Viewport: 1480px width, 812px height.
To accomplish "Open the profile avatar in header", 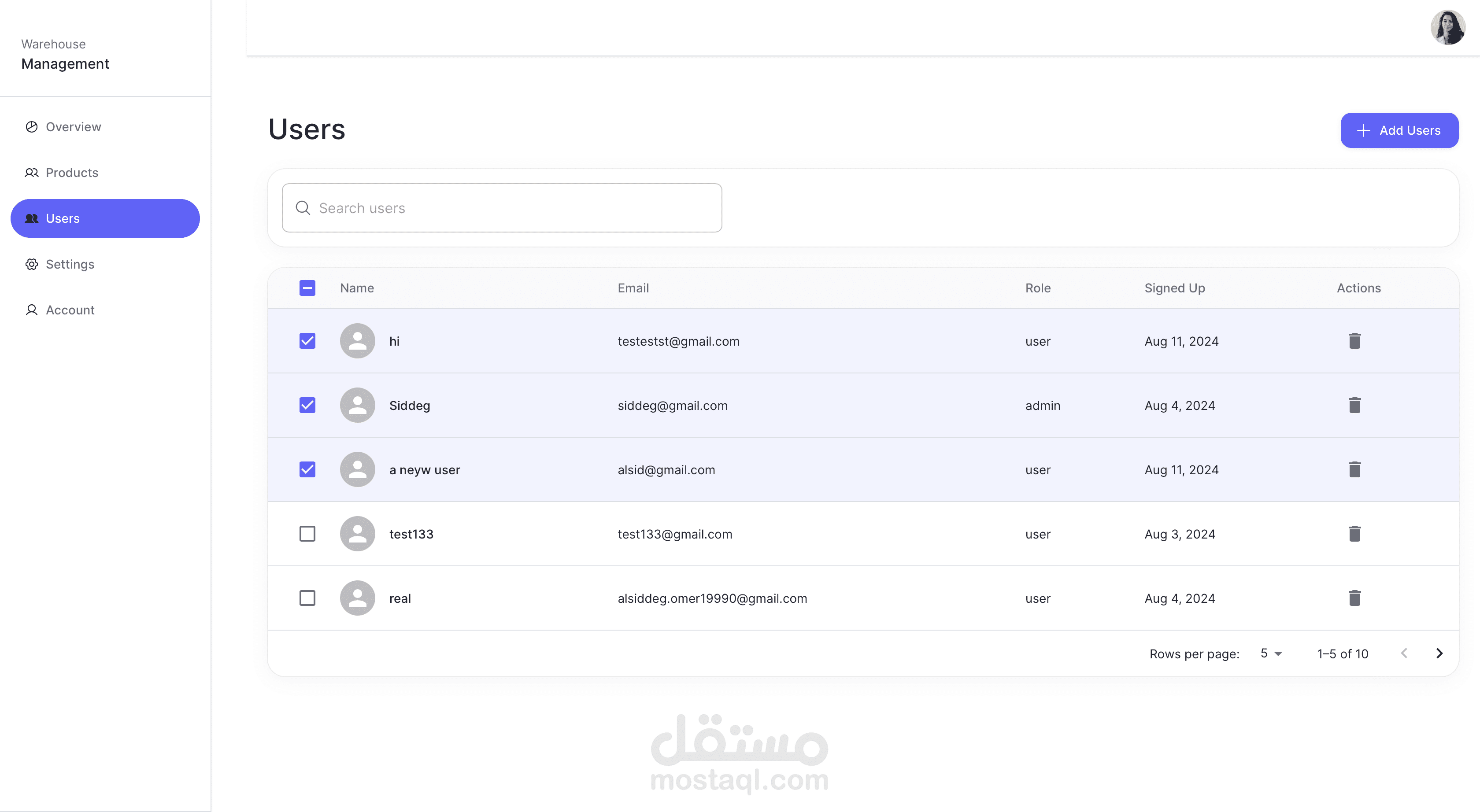I will (x=1447, y=28).
